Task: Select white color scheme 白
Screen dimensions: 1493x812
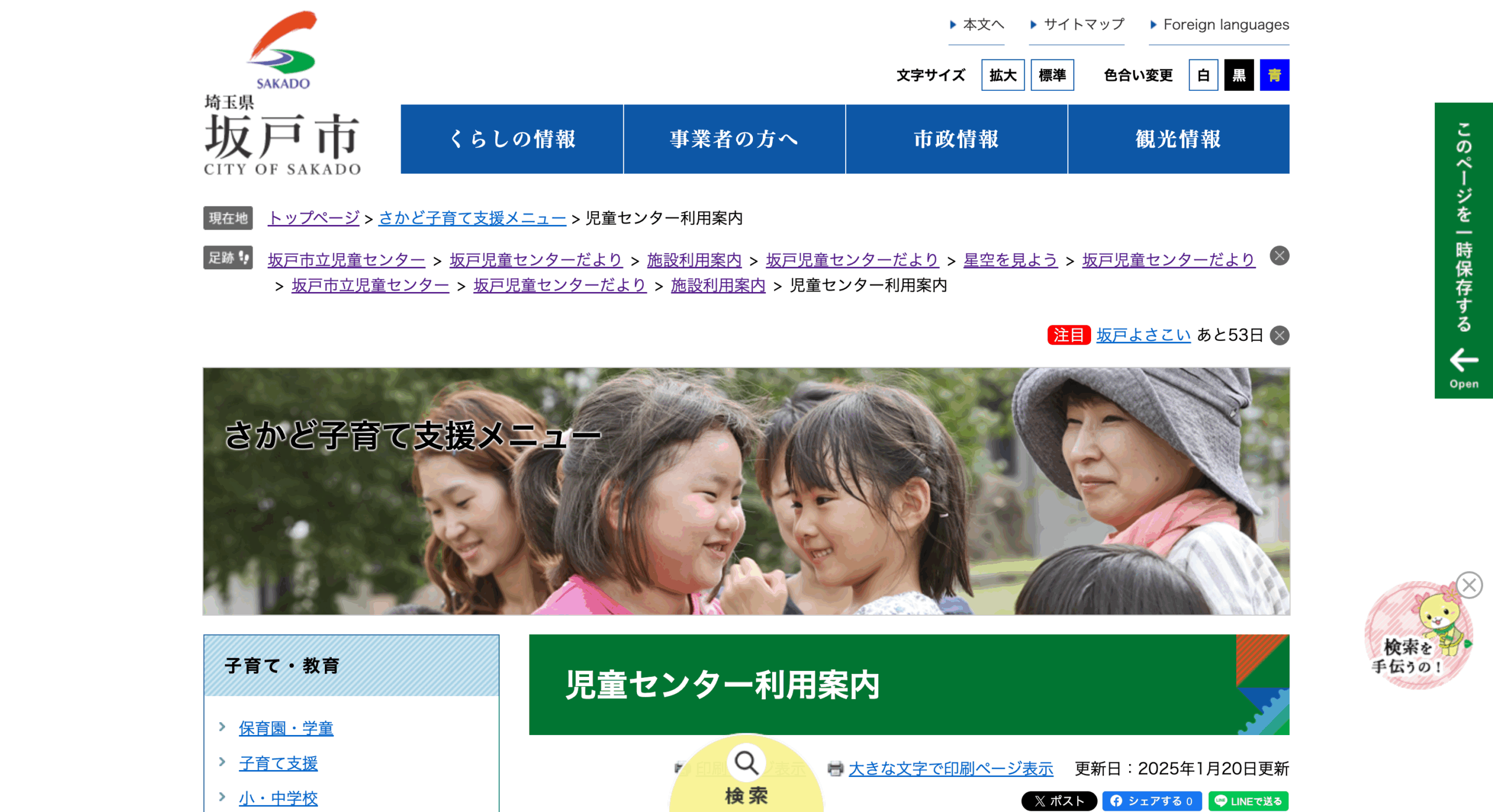Action: tap(1203, 75)
